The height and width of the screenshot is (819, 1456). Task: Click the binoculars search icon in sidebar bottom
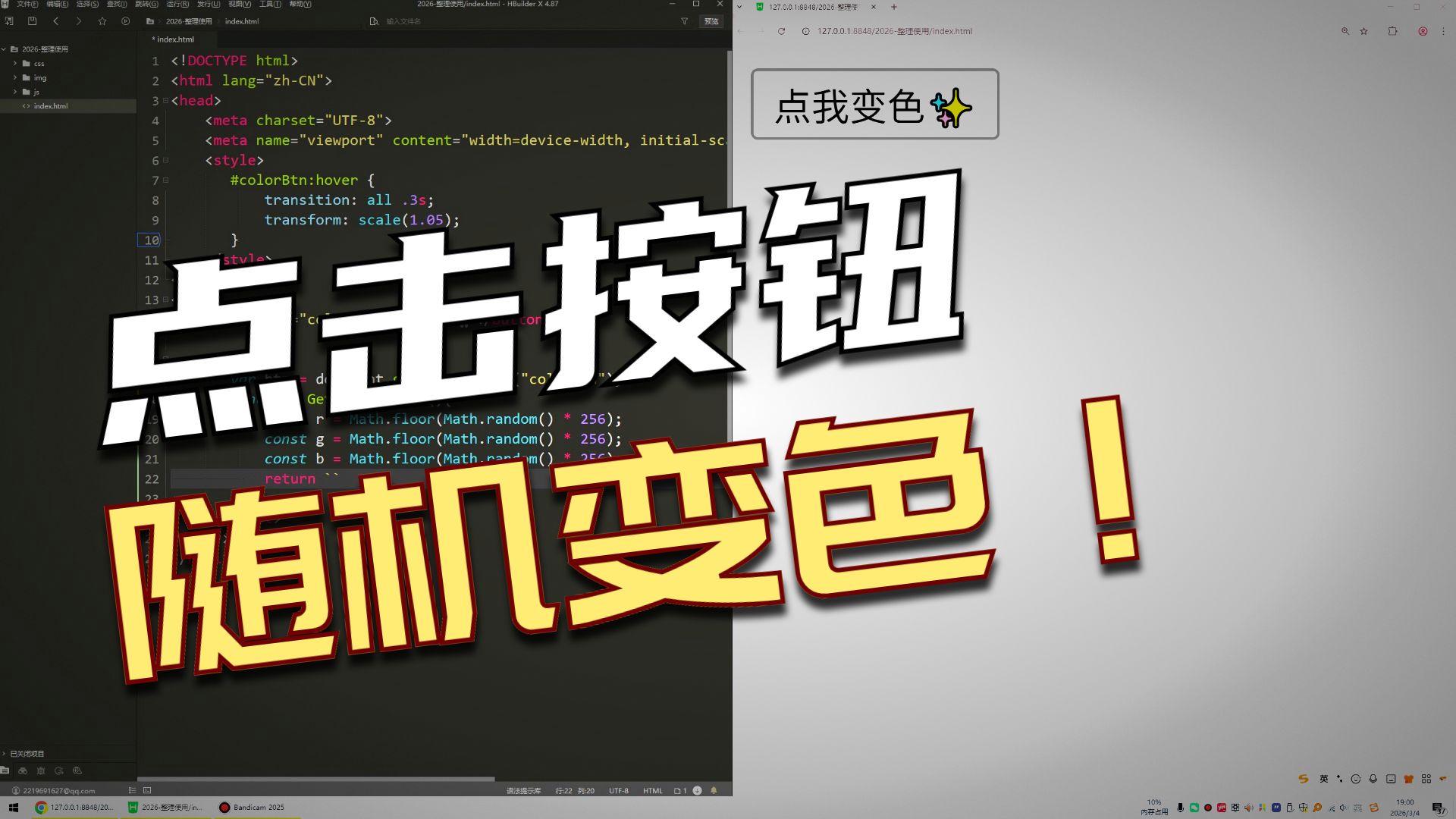pyautogui.click(x=23, y=770)
